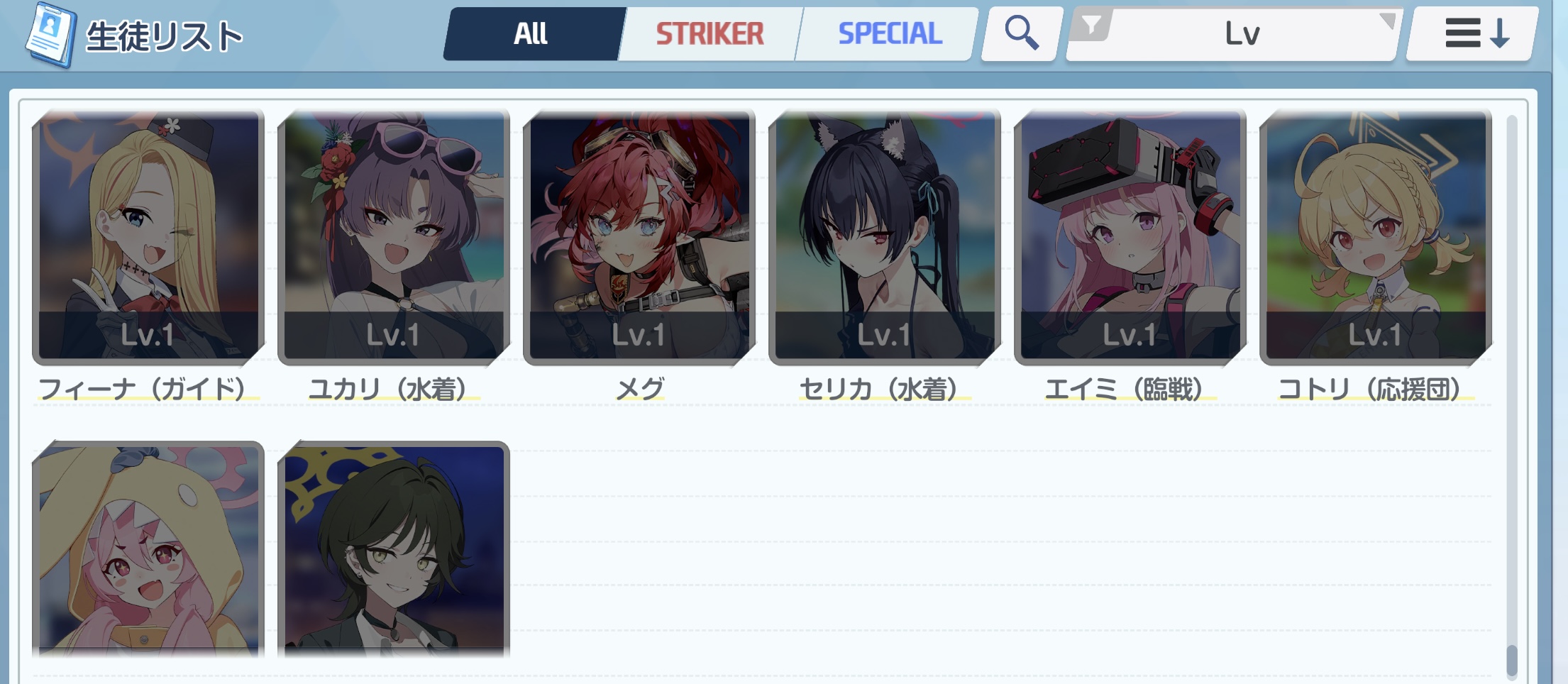Image resolution: width=1568 pixels, height=684 pixels.
Task: Choose the セリカ（水着） portrait
Action: tap(885, 237)
